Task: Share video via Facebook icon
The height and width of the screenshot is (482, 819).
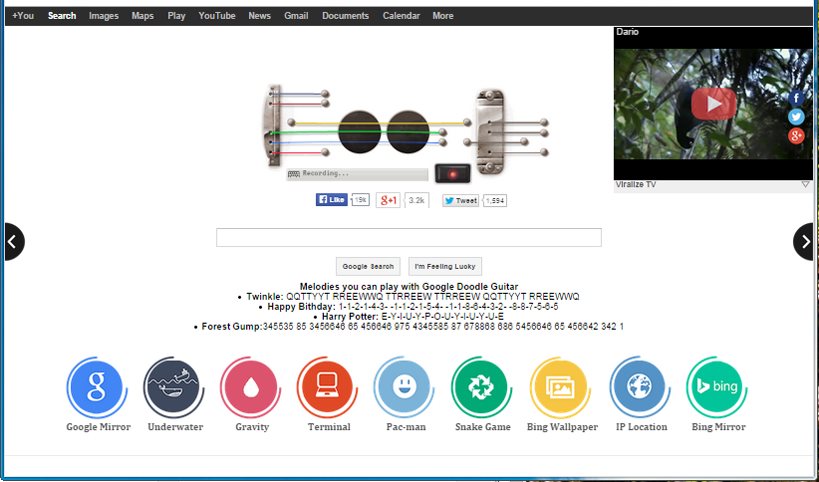Action: pos(796,98)
